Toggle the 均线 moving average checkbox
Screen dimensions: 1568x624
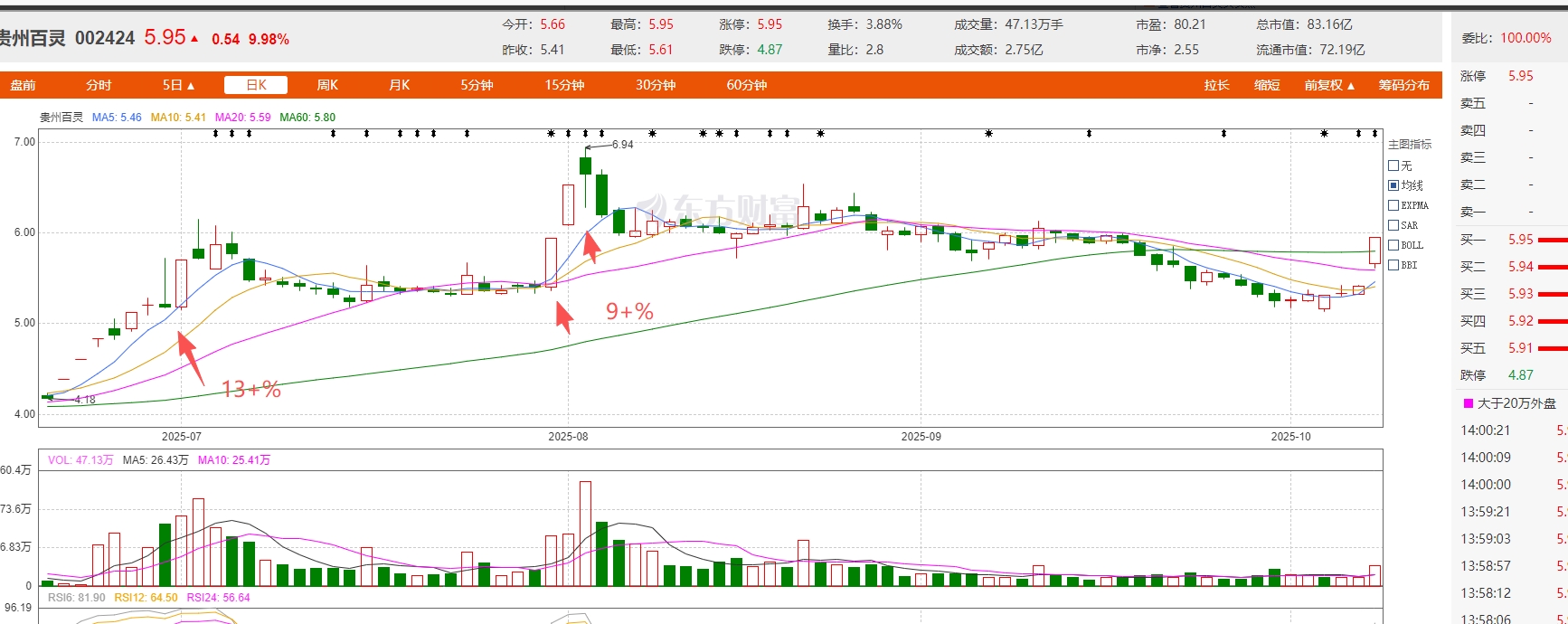[x=1393, y=185]
